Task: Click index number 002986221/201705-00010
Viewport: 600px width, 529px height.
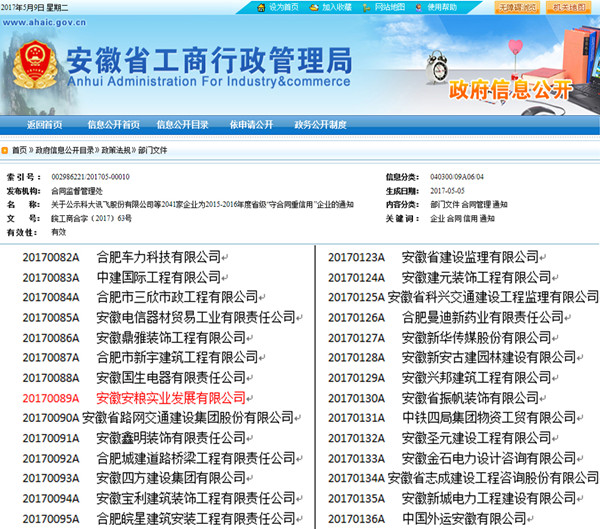Action: click(91, 177)
